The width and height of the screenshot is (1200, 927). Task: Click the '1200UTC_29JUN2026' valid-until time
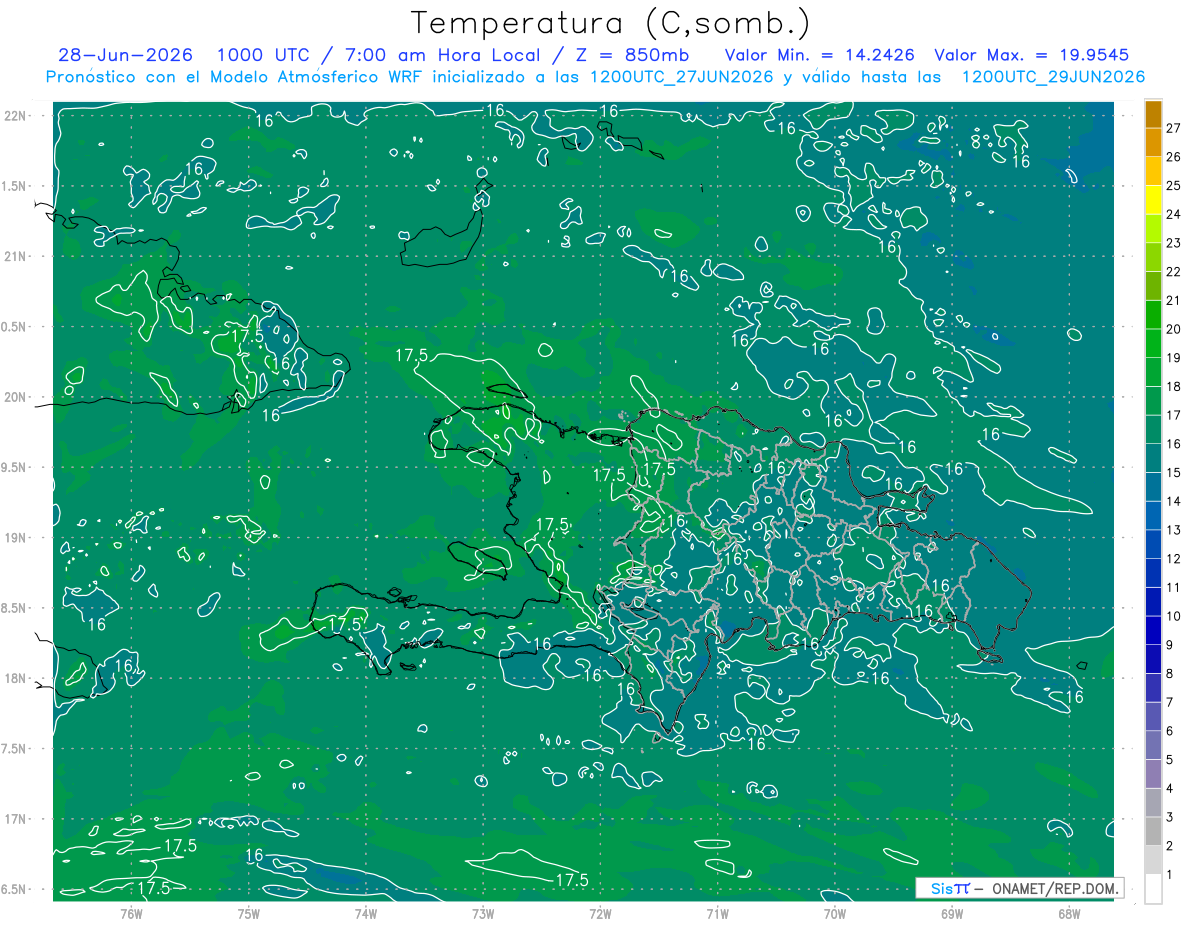[x=1052, y=77]
